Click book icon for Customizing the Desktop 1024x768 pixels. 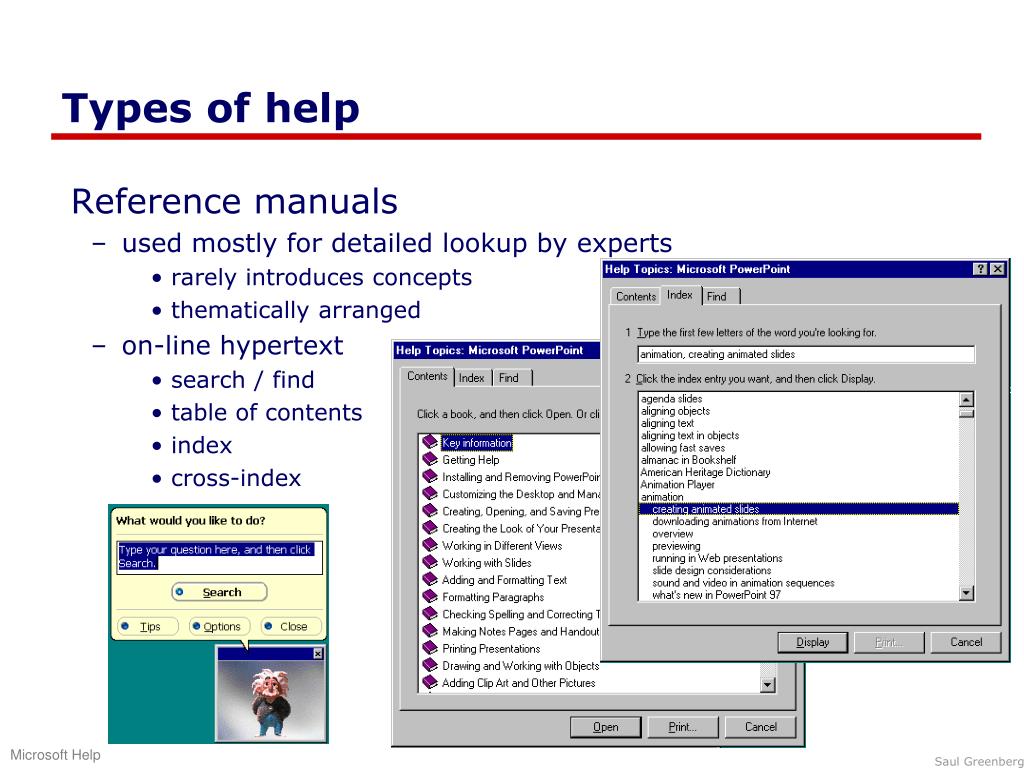(x=430, y=494)
